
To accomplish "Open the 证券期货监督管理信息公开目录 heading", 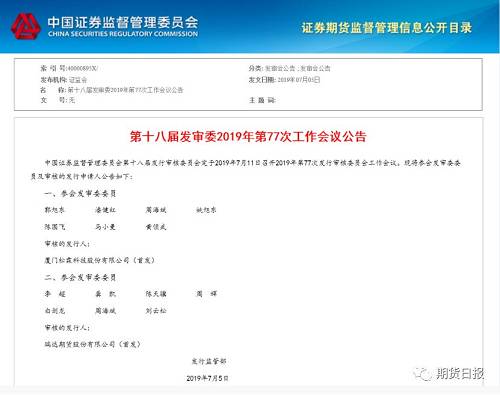I will pyautogui.click(x=386, y=28).
